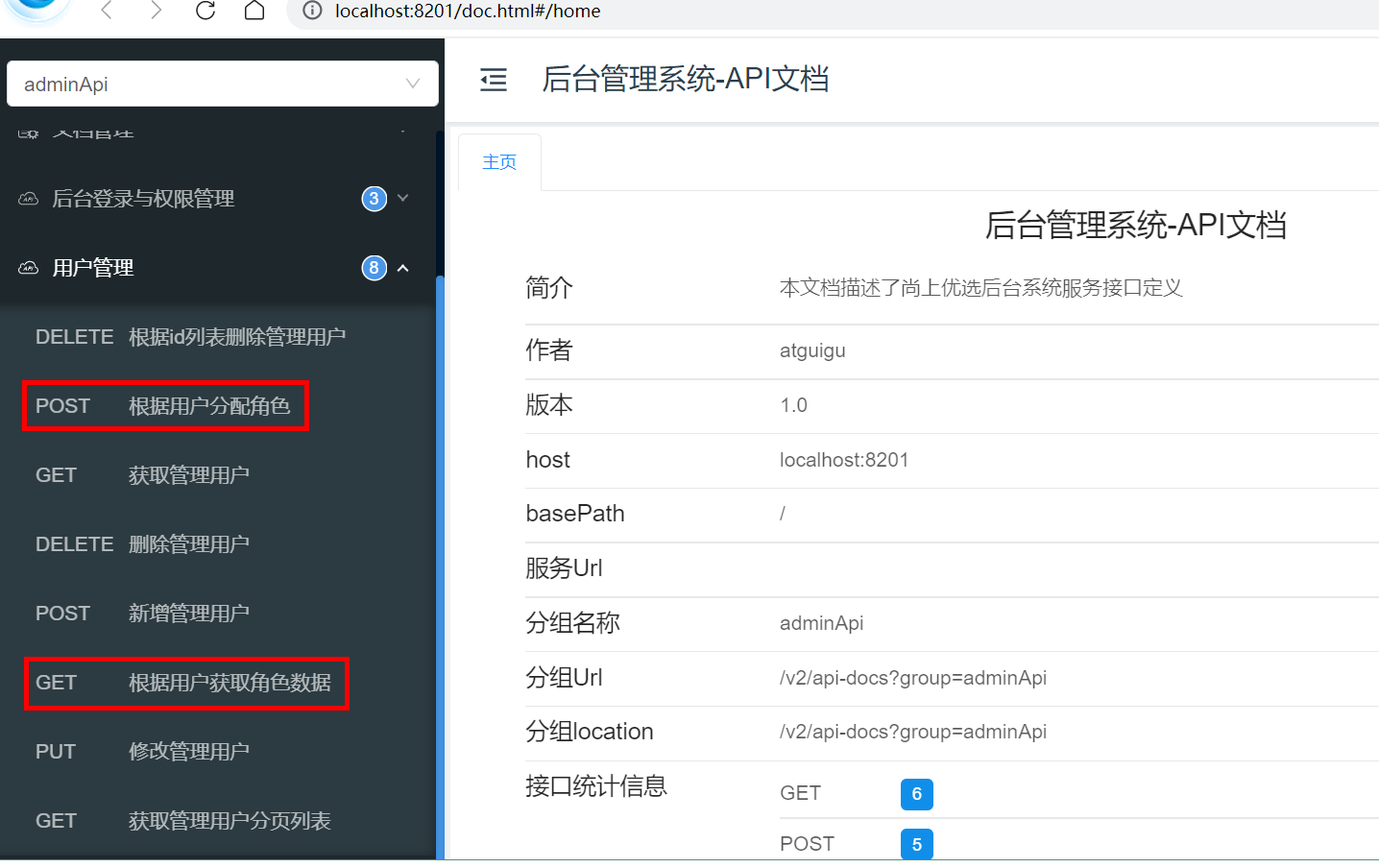Open GET 获取管理用户分页列表 endpoint
1379x868 pixels.
(182, 821)
